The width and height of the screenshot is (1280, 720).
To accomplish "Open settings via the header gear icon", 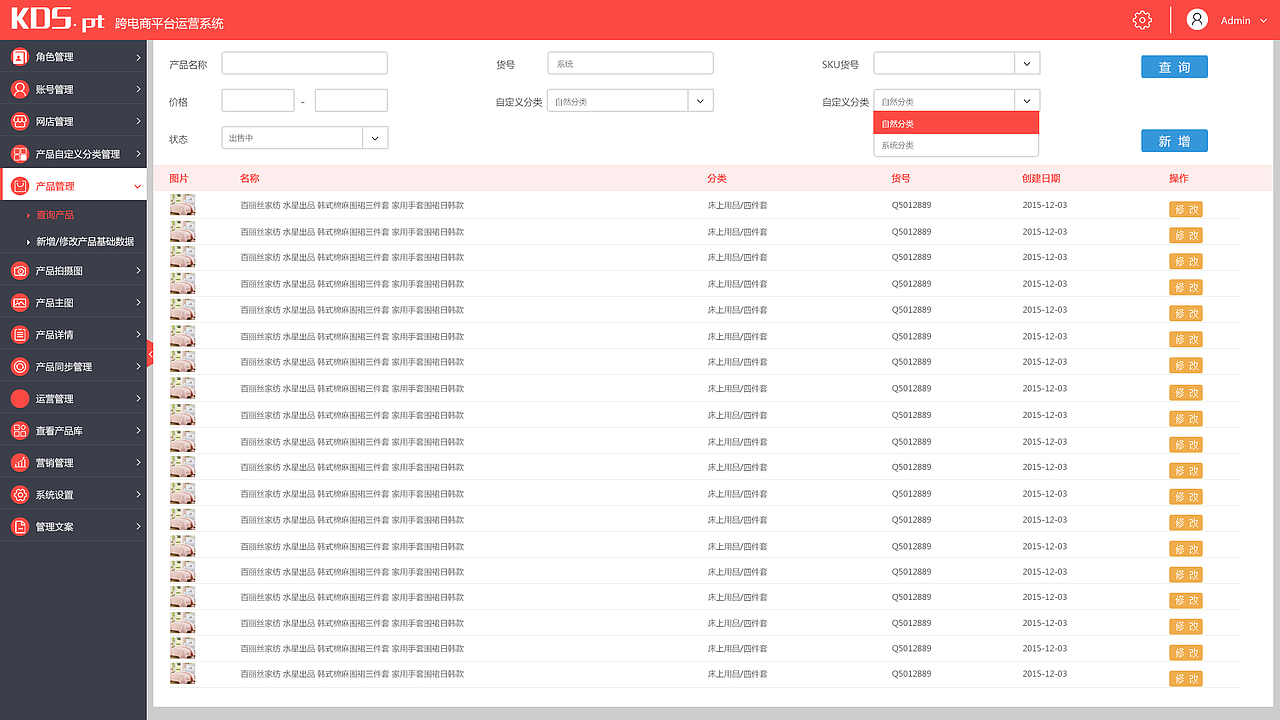I will pos(1142,20).
